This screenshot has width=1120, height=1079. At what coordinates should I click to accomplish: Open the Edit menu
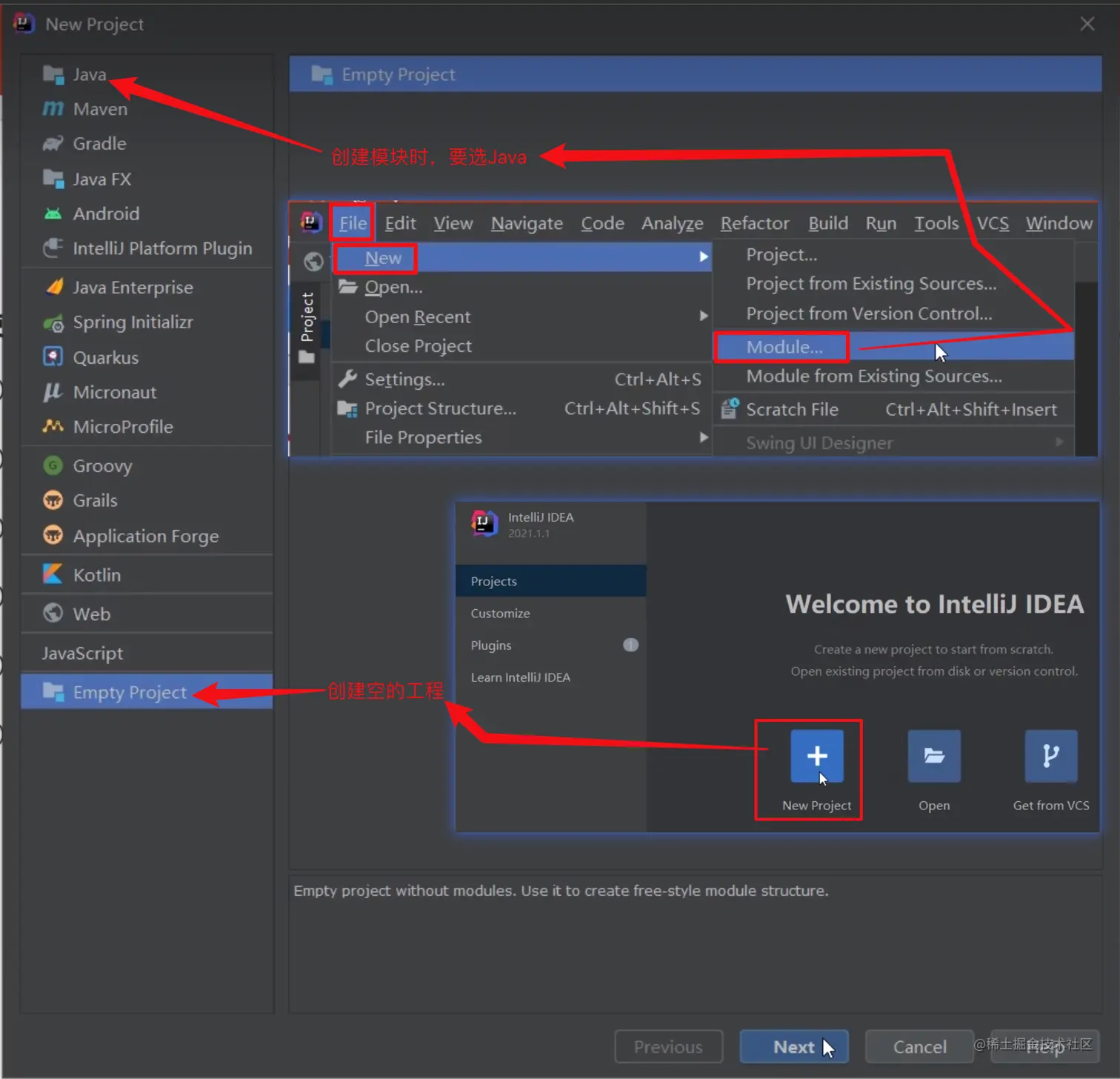[x=400, y=223]
